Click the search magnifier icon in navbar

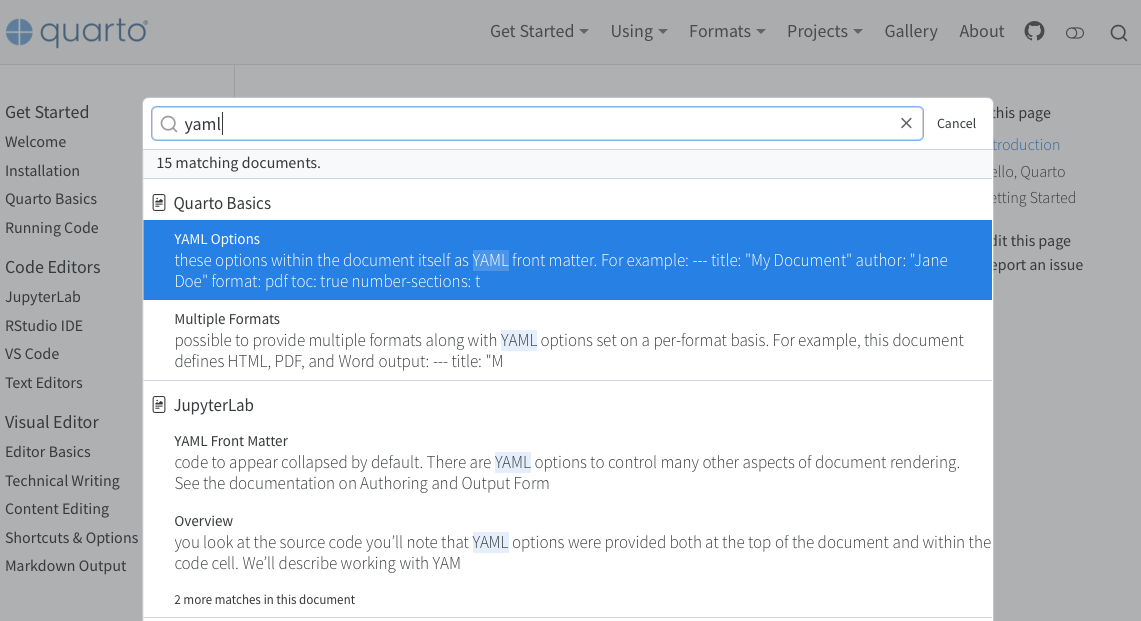[x=1118, y=32]
